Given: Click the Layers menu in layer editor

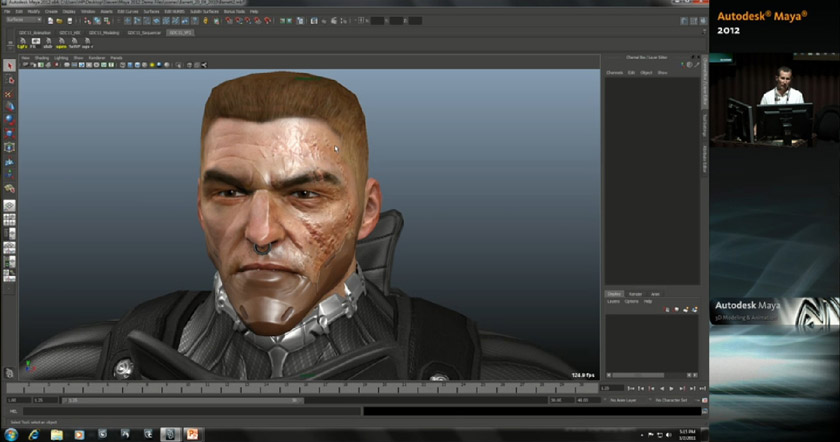Looking at the screenshot, I should [x=613, y=301].
